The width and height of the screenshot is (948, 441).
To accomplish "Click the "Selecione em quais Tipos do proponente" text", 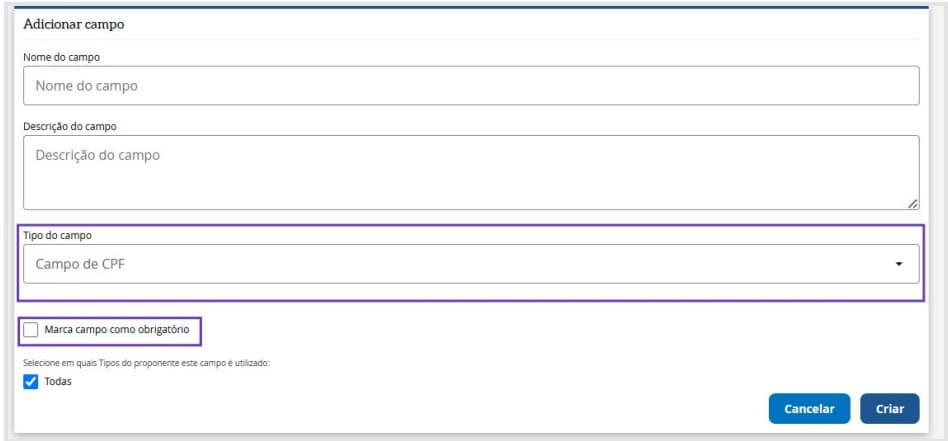I will tap(147, 362).
